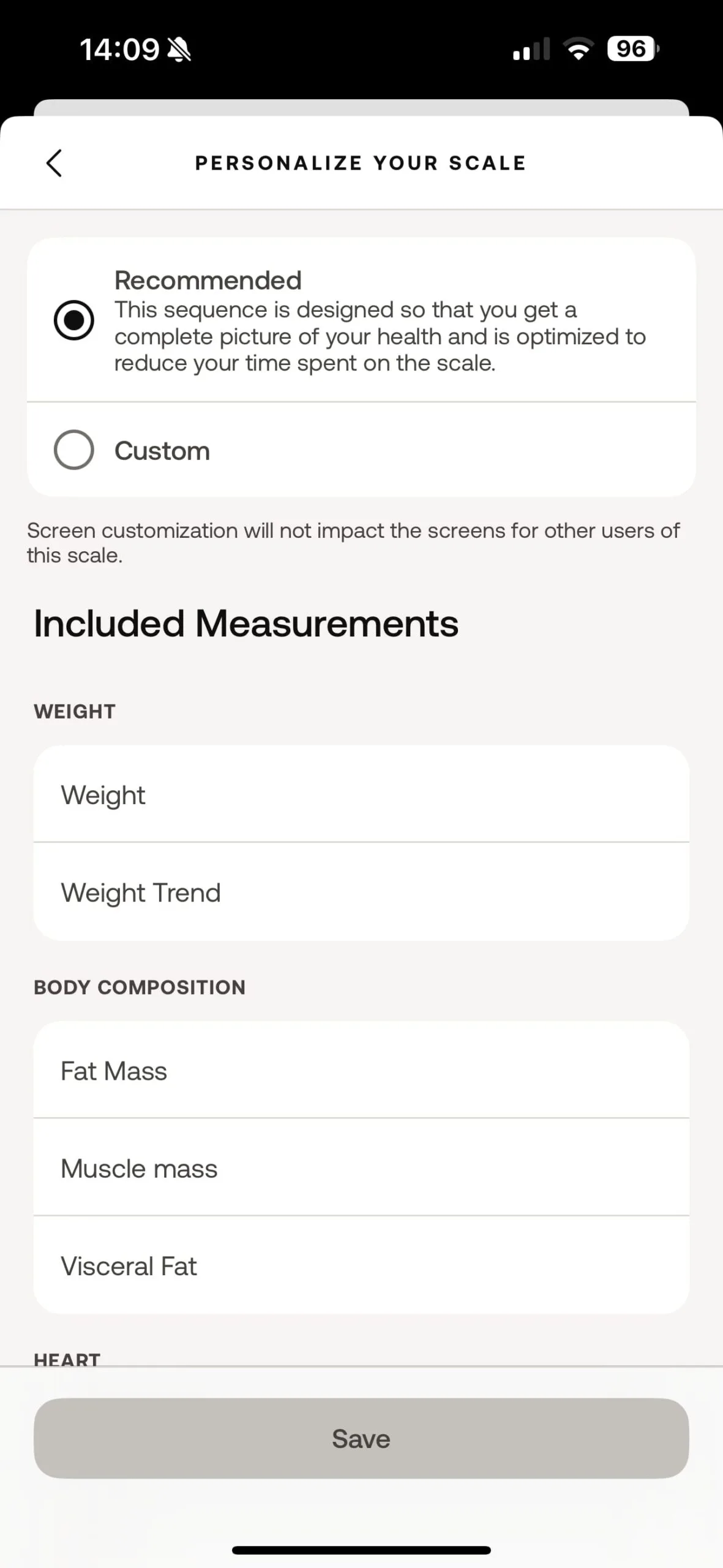Tap the 14:09 clock in status bar
Image resolution: width=723 pixels, height=1568 pixels.
[119, 50]
